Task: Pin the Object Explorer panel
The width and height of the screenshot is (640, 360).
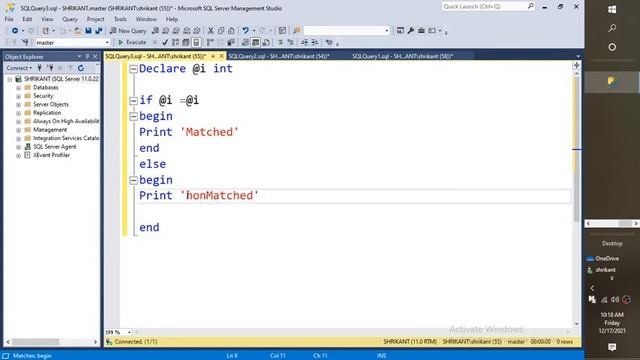Action: point(87,56)
